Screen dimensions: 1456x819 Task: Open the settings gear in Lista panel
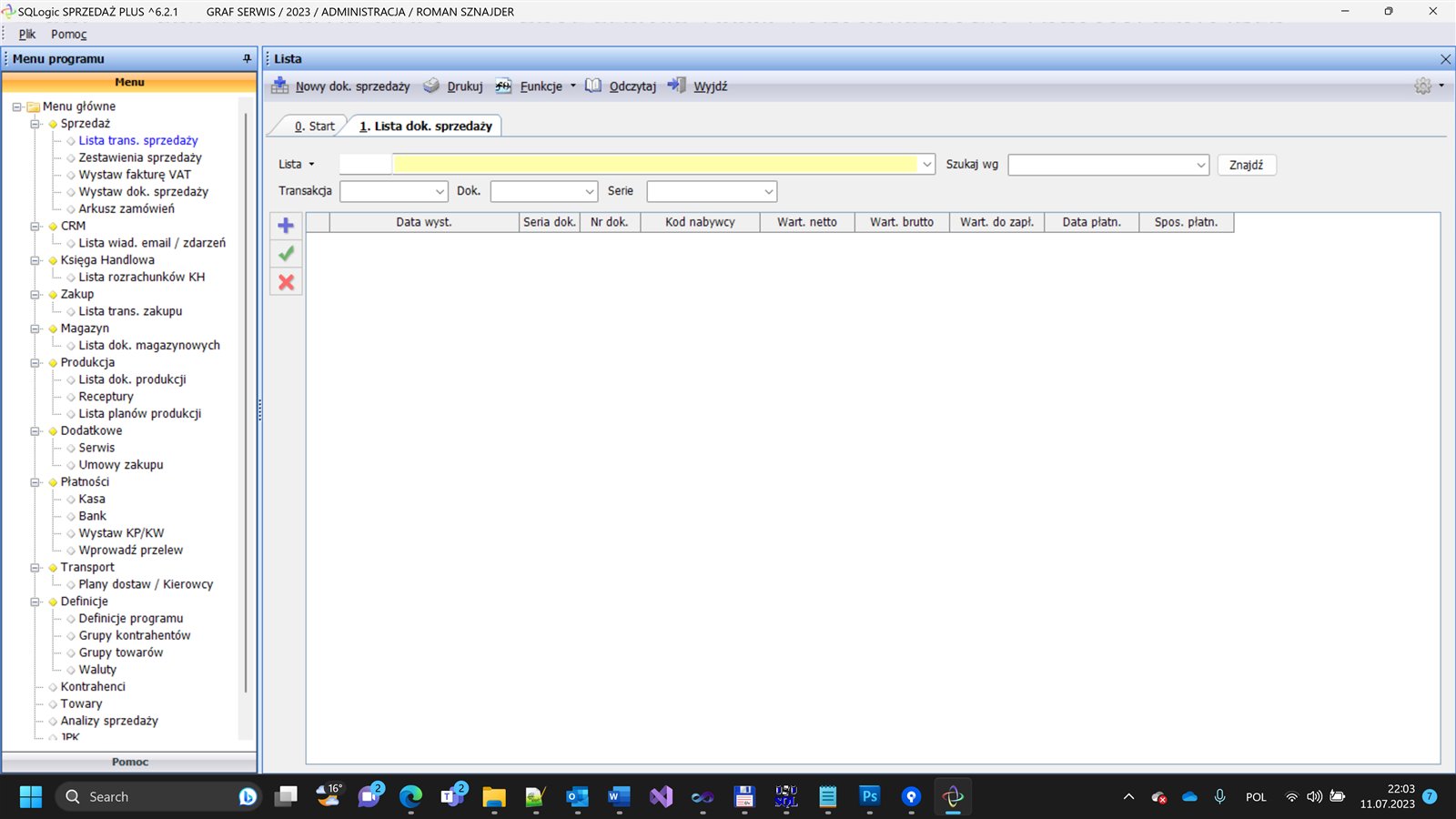1422,86
